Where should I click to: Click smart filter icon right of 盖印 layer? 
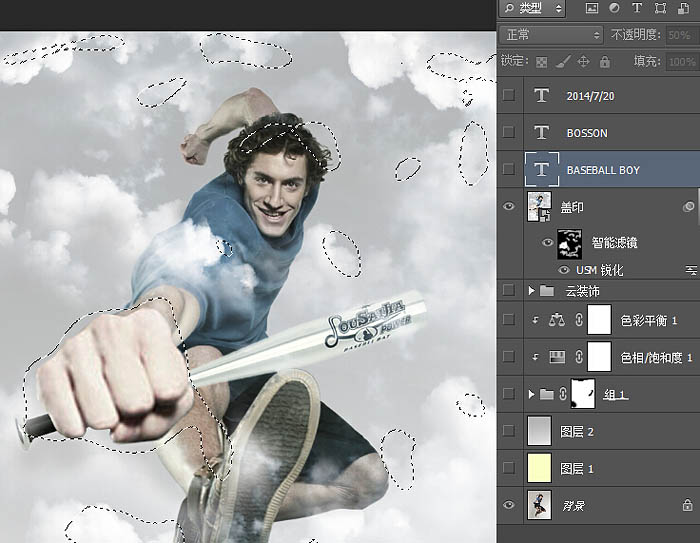click(x=689, y=206)
